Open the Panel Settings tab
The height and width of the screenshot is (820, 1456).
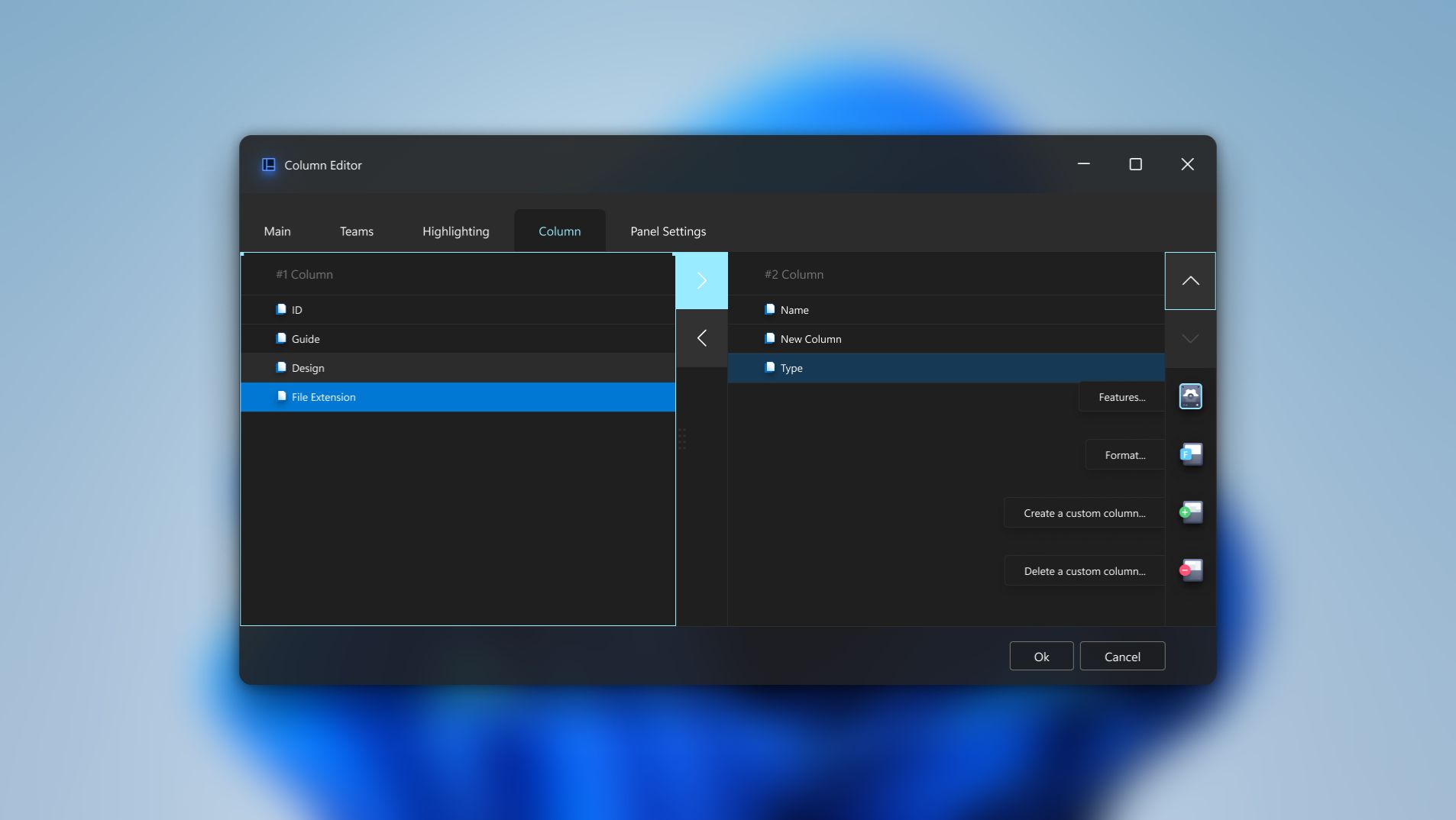click(x=667, y=231)
